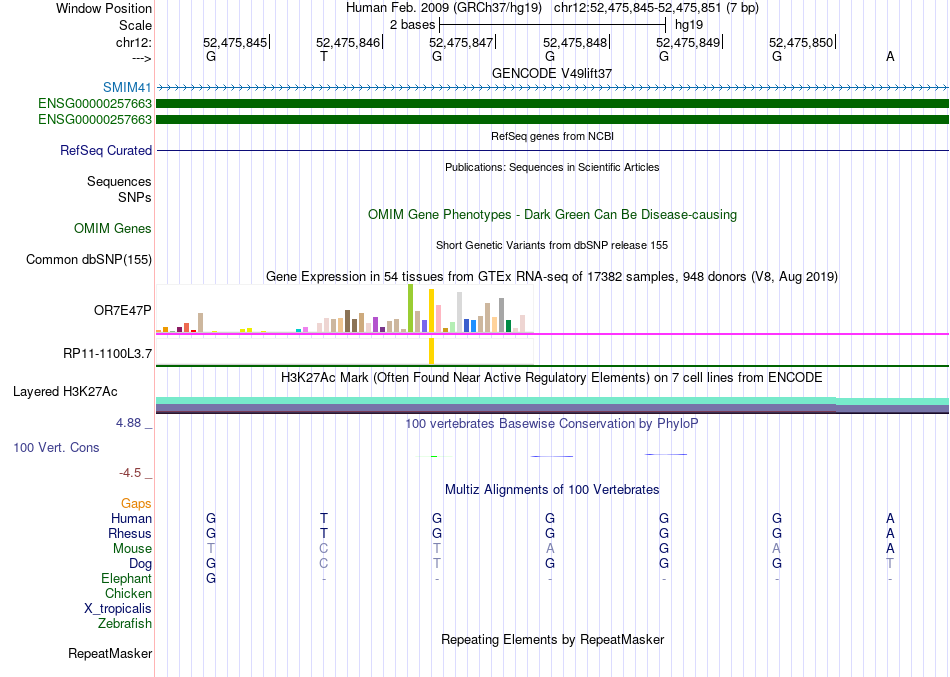Image resolution: width=950 pixels, height=677 pixels.
Task: Click the 52,475,848 ruler coordinate
Action: [574, 42]
